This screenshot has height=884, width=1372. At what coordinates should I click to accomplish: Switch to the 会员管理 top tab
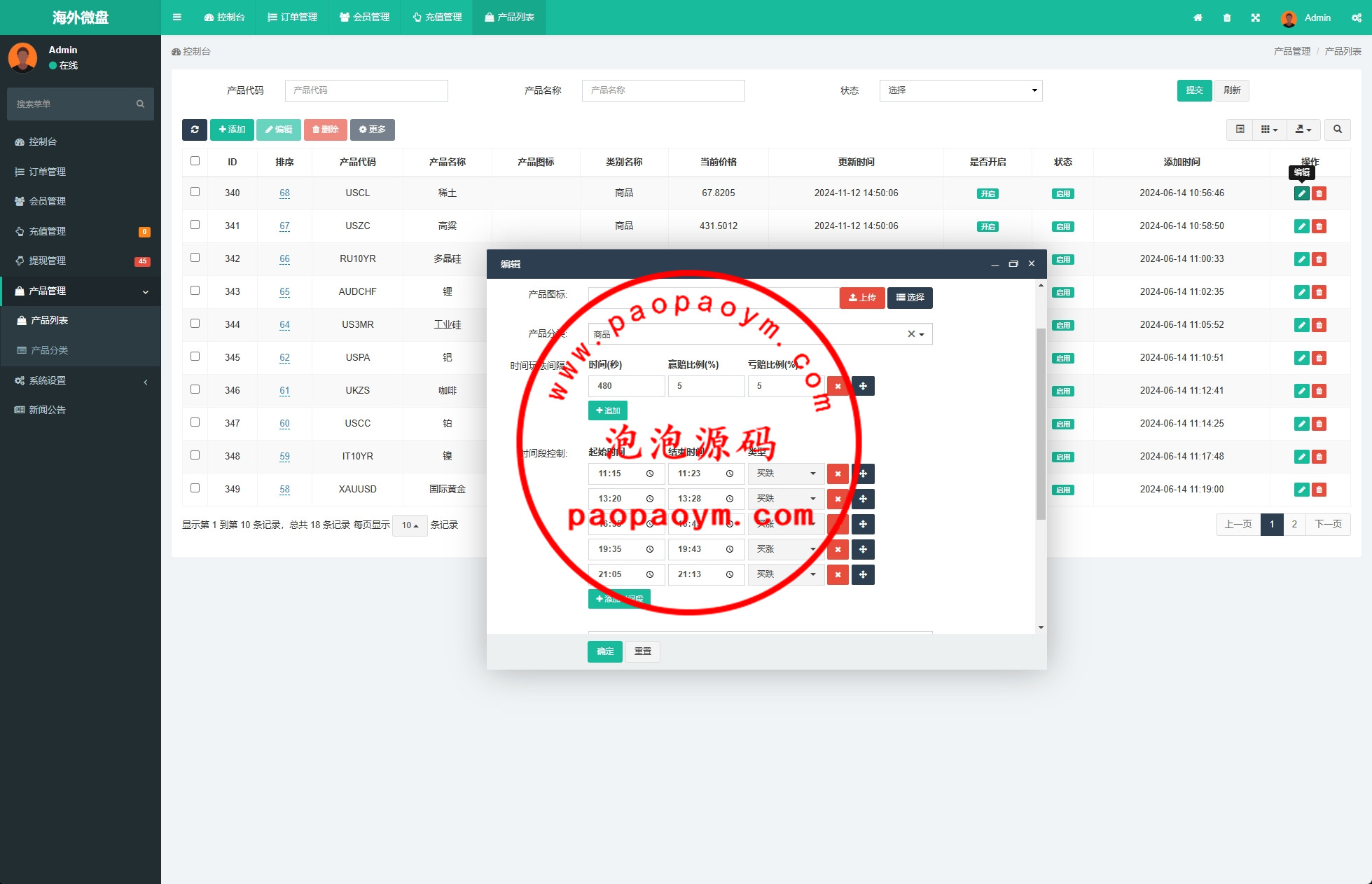point(364,18)
